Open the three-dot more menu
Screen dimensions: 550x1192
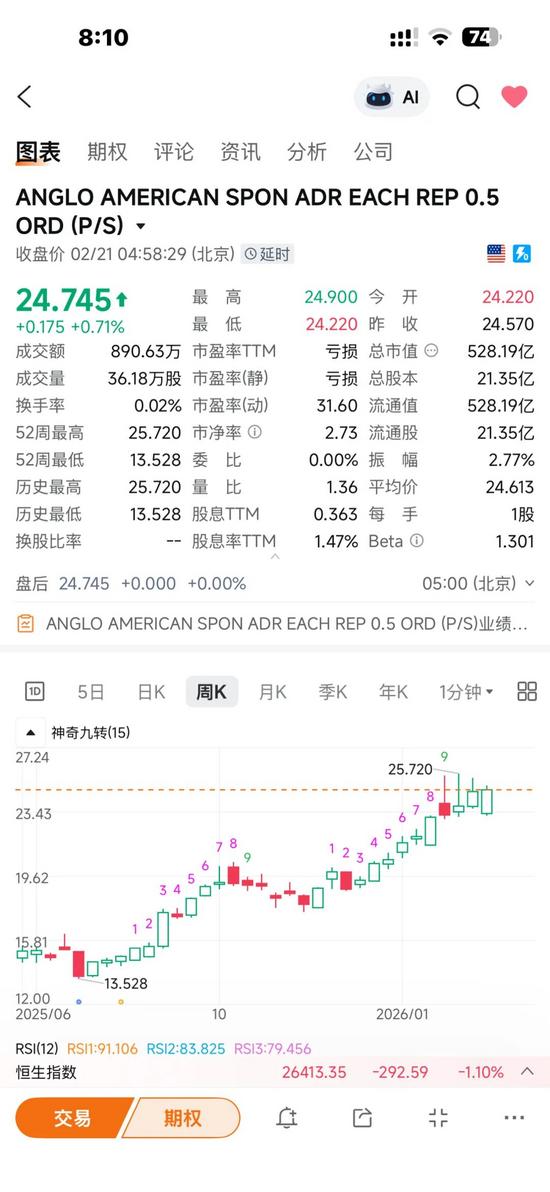tap(514, 1118)
